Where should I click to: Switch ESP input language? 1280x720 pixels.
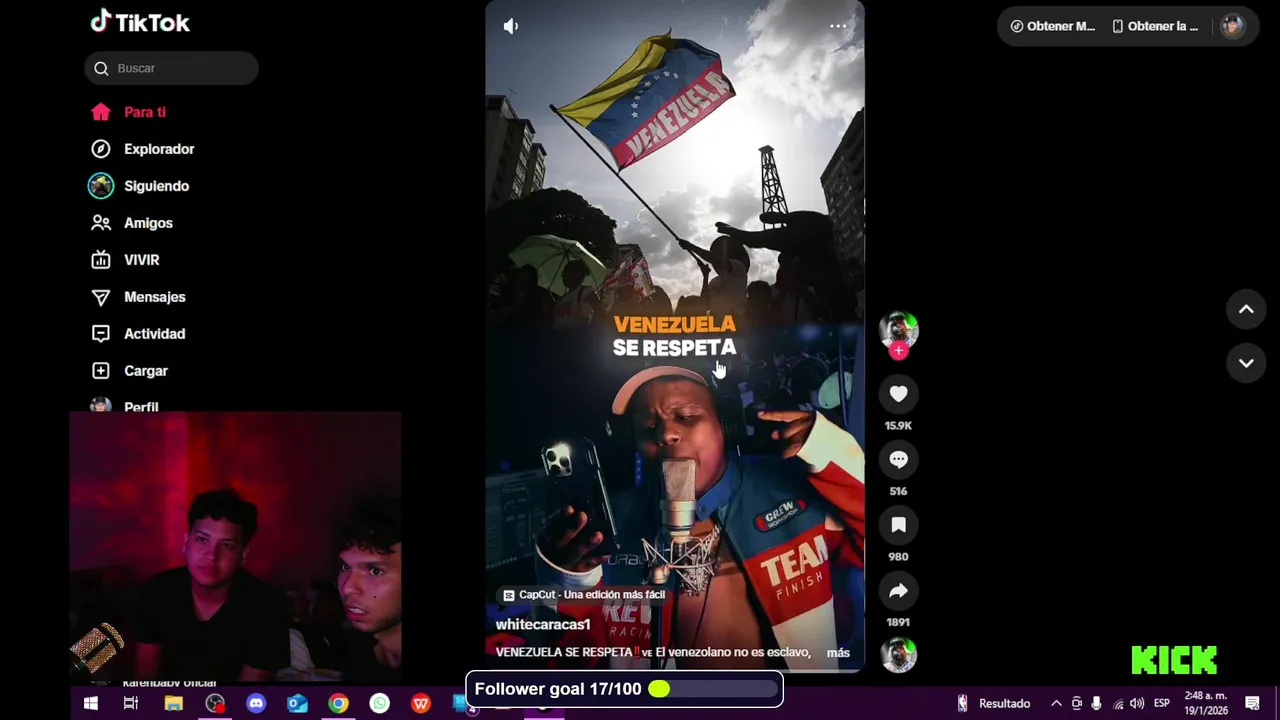[x=1161, y=704]
